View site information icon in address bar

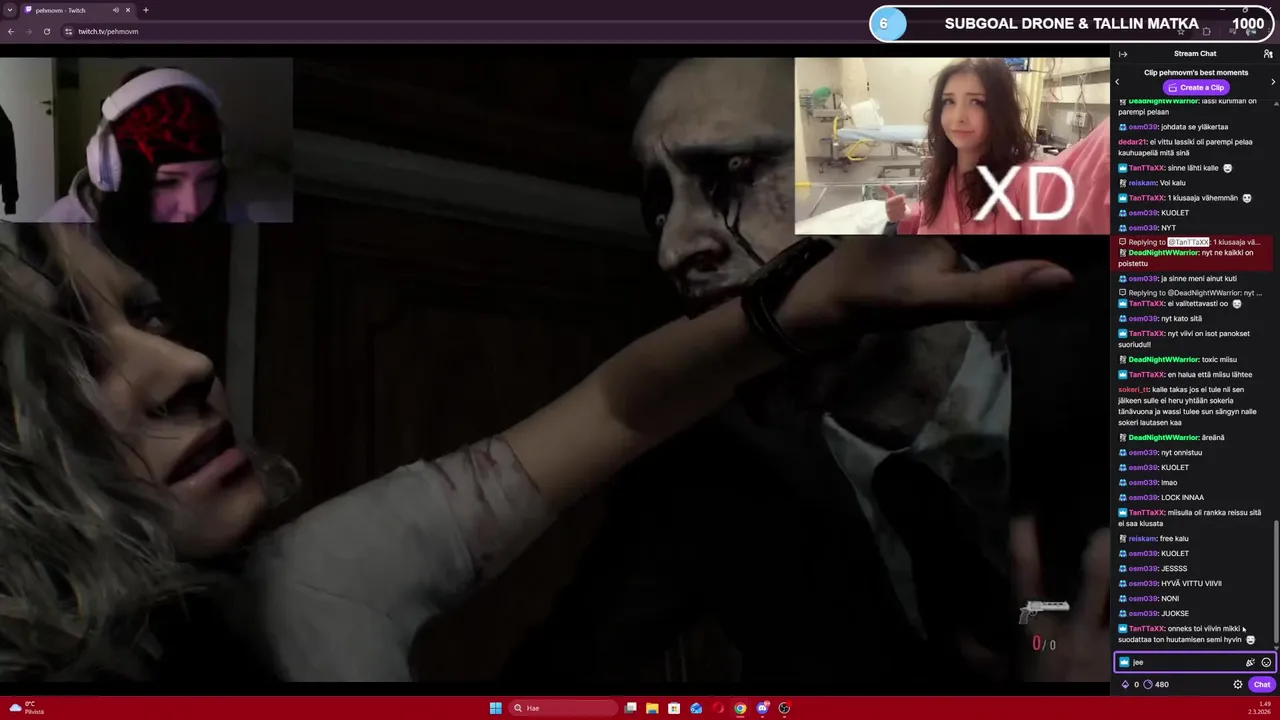click(x=69, y=31)
